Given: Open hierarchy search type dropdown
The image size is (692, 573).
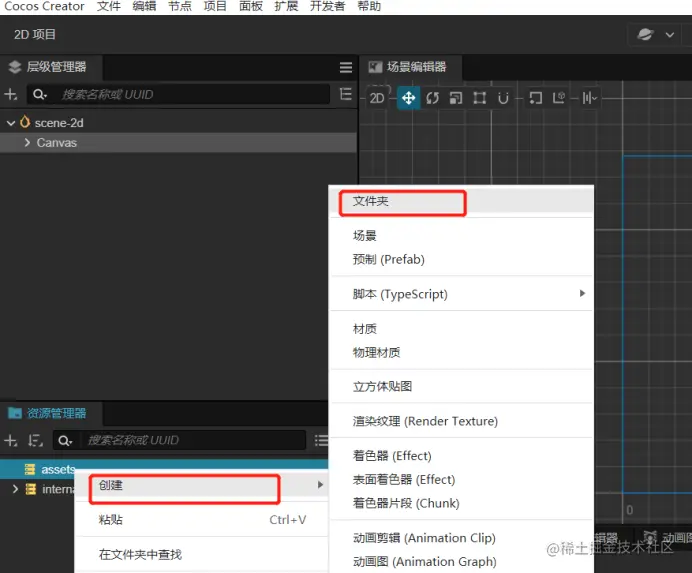Looking at the screenshot, I should (x=40, y=94).
